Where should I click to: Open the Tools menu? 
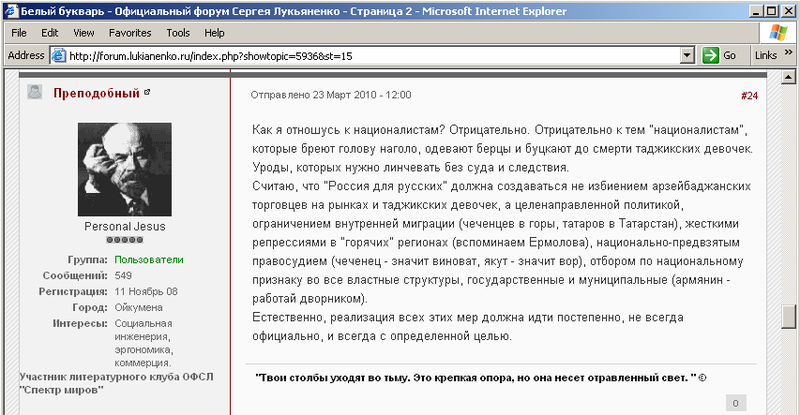178,33
